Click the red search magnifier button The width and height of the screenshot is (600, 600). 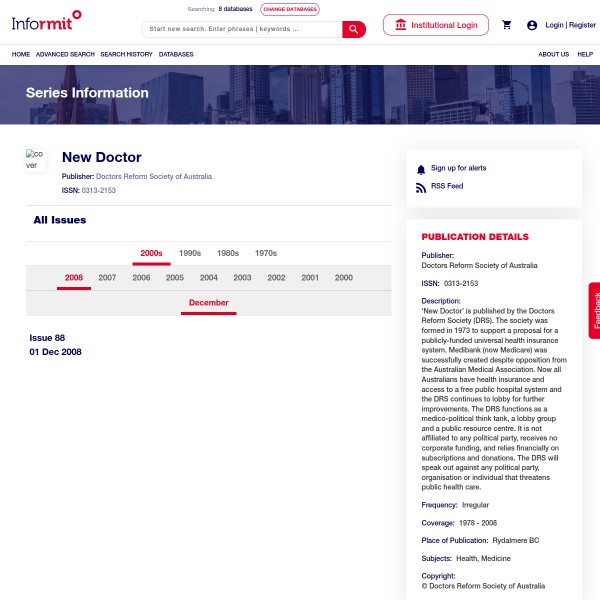pyautogui.click(x=354, y=29)
